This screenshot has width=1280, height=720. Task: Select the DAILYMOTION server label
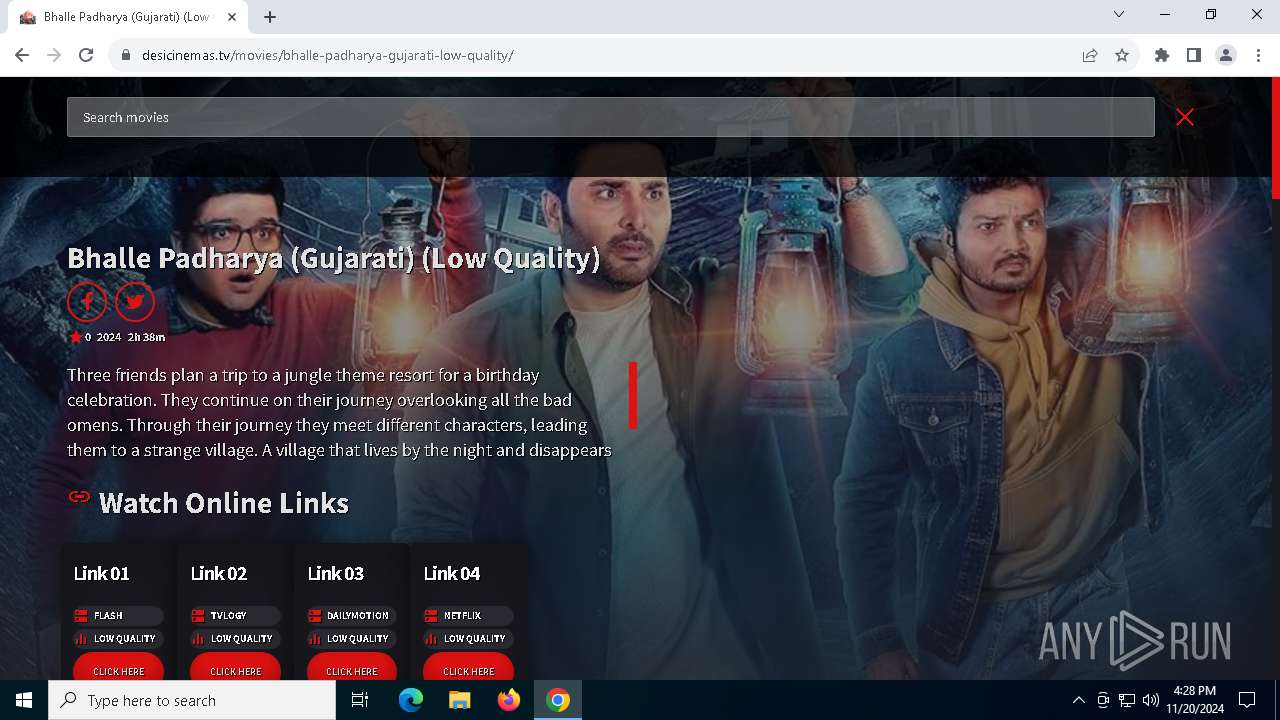352,615
